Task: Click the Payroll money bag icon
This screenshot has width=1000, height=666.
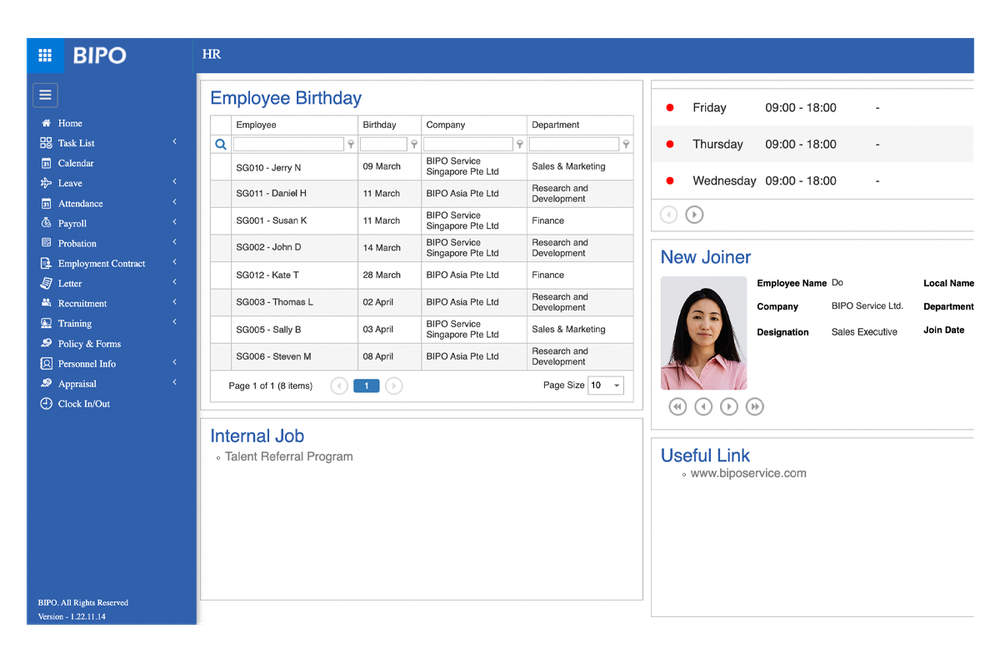Action: point(46,223)
